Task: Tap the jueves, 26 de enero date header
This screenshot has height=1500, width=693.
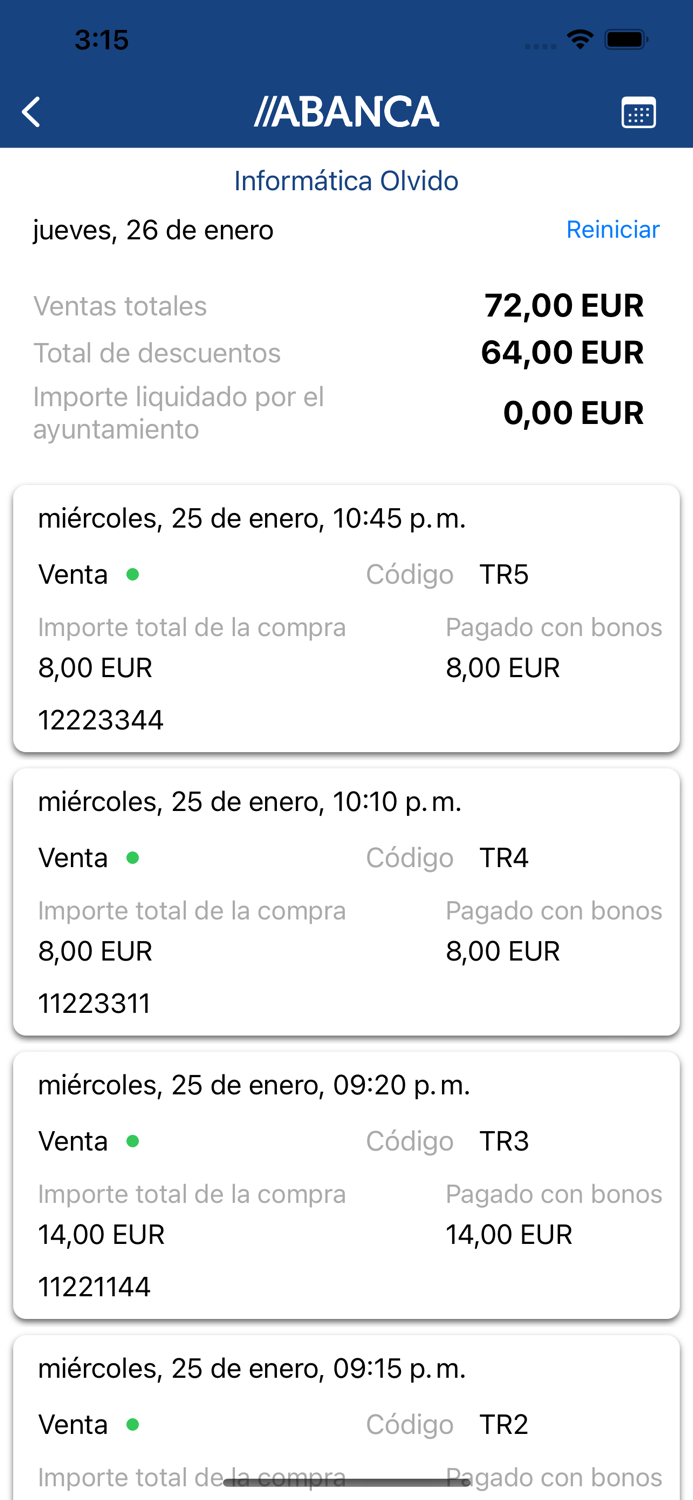Action: [152, 230]
